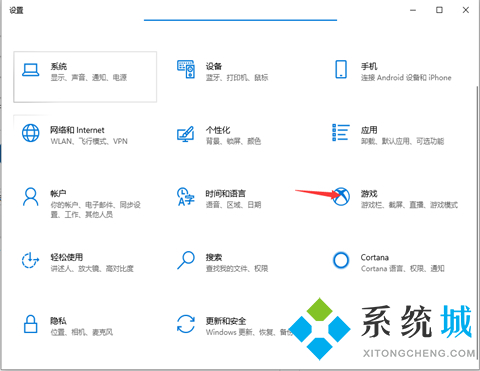Viewport: 480px width, 371px height.
Task: Close the 设置 window
Action: point(466,10)
